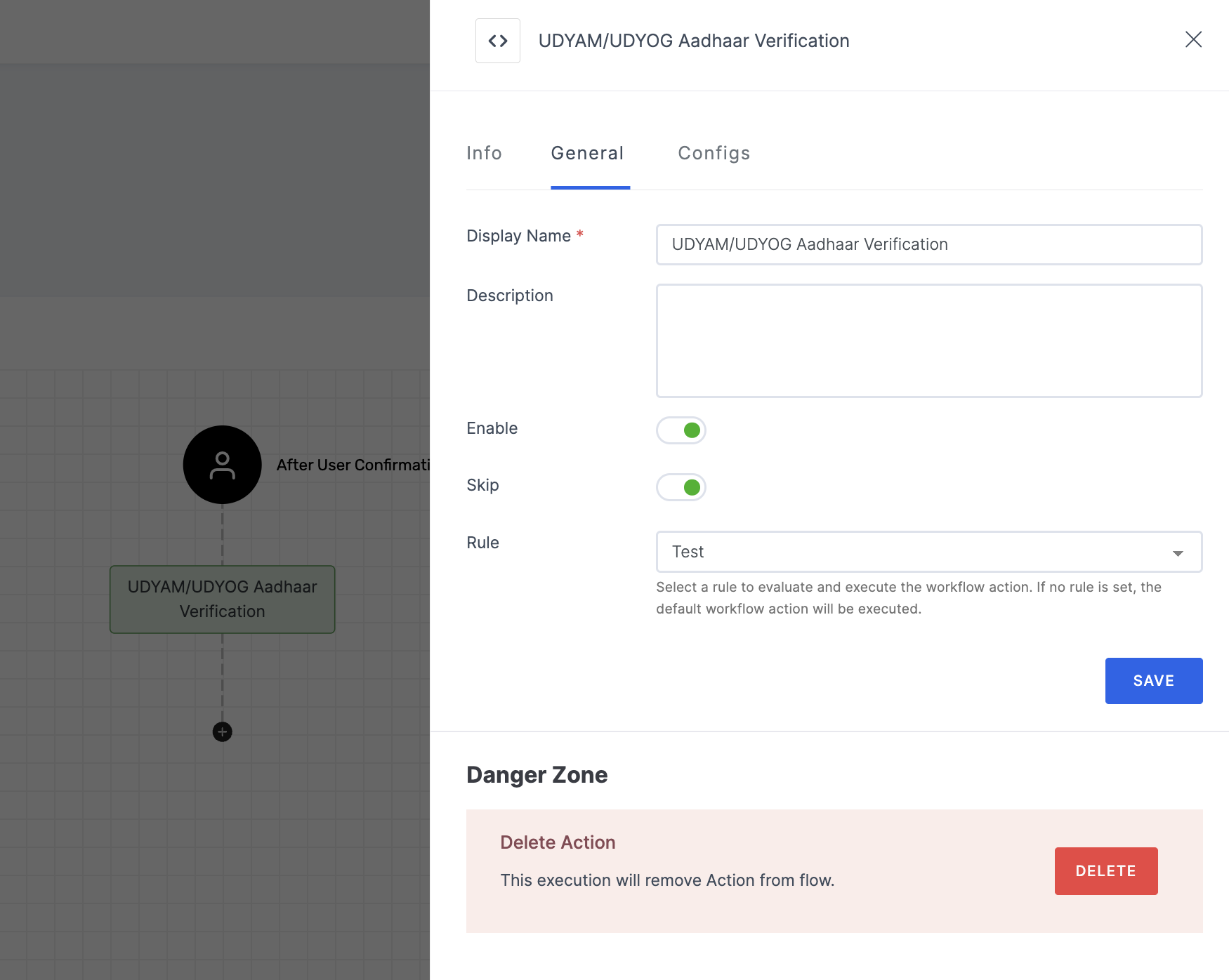Click the user start node icon
This screenshot has width=1229, height=980.
(x=223, y=465)
